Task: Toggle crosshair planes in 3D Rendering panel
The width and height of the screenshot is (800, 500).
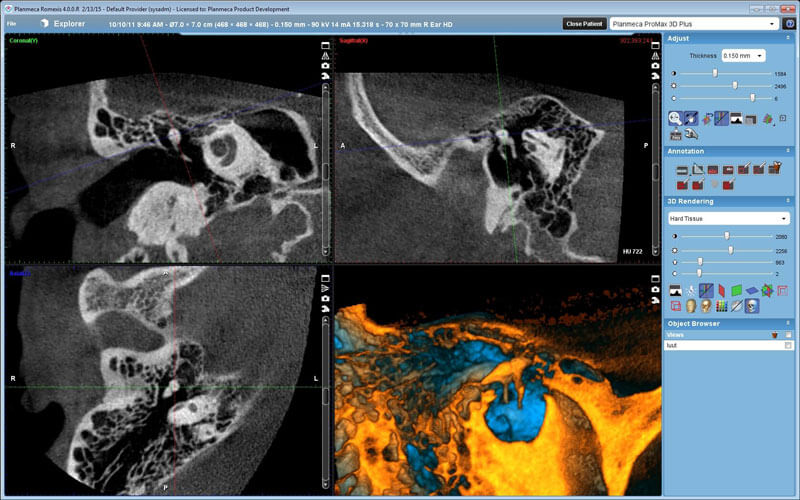Action: pyautogui.click(x=706, y=291)
